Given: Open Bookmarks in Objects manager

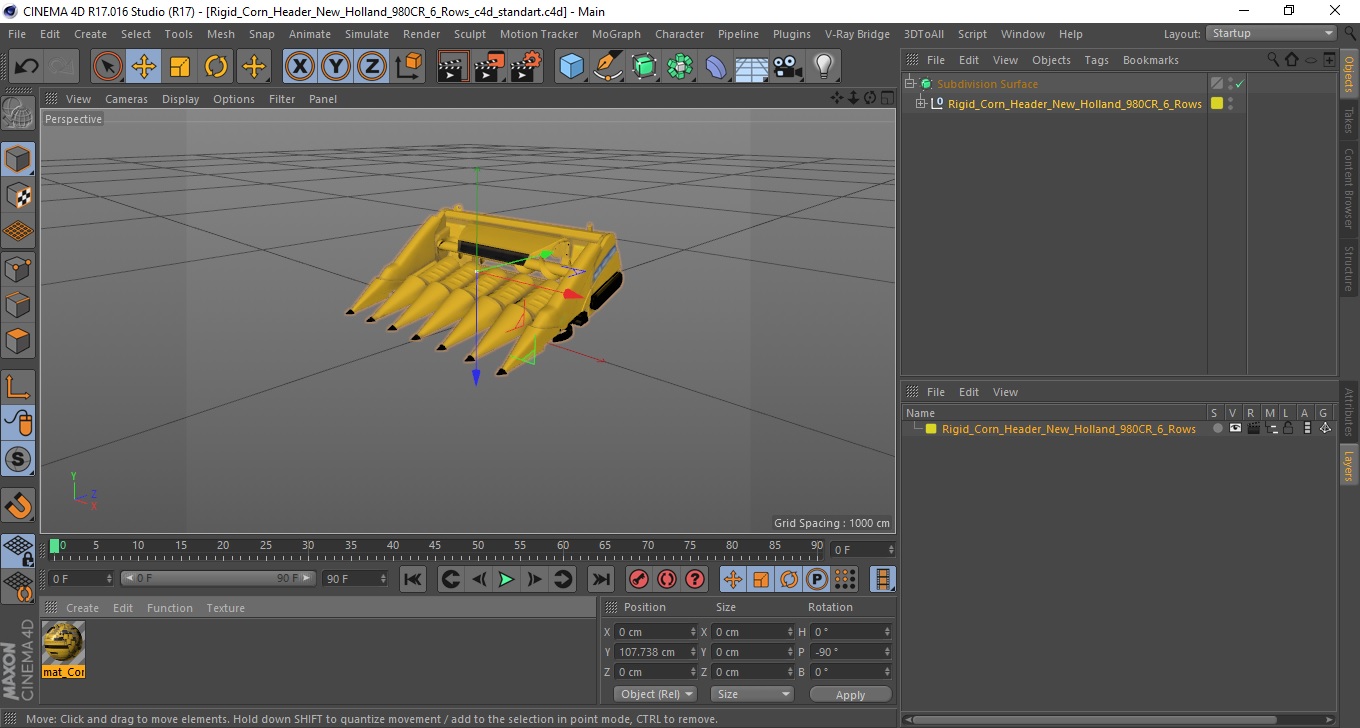Looking at the screenshot, I should pyautogui.click(x=1150, y=60).
